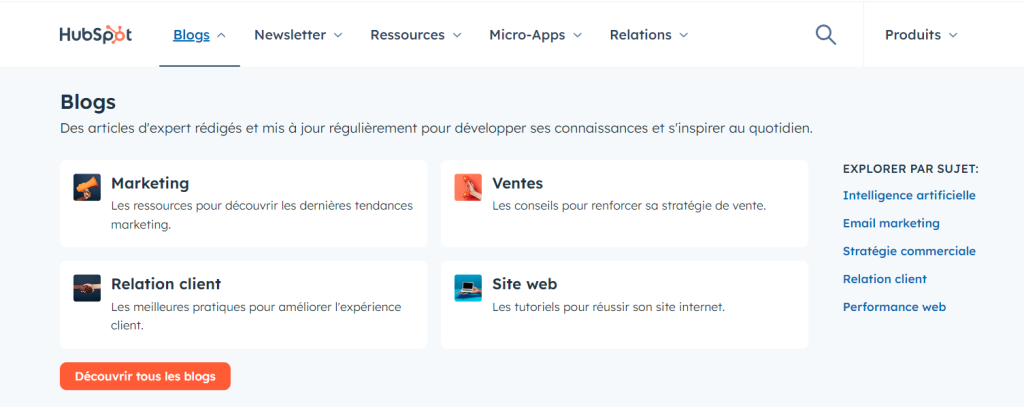
Task: Click the Marketing megaphone icon
Action: (x=87, y=187)
